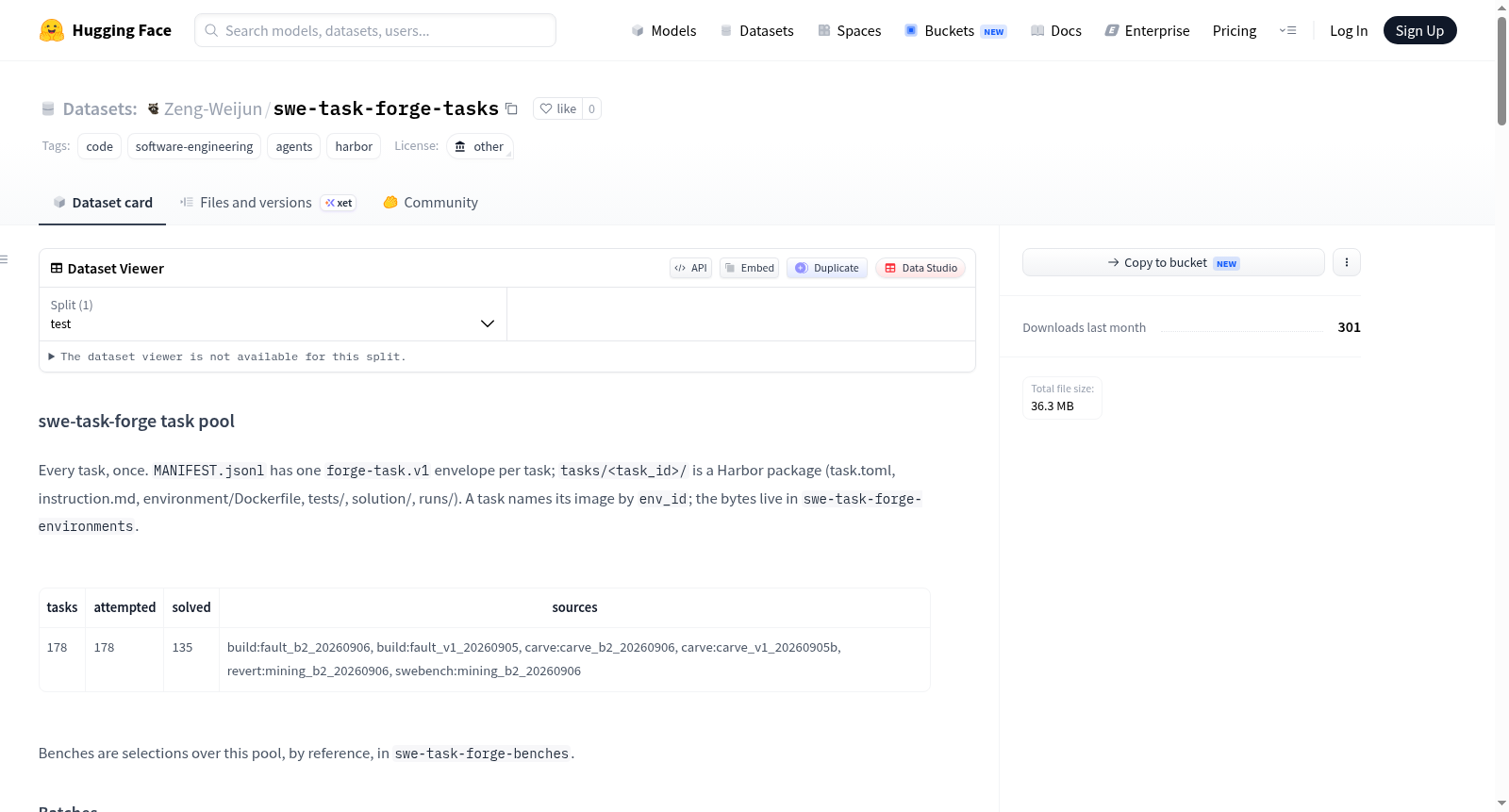Click the scrollbar down arrow
This screenshot has width=1509, height=812.
click(x=1501, y=804)
